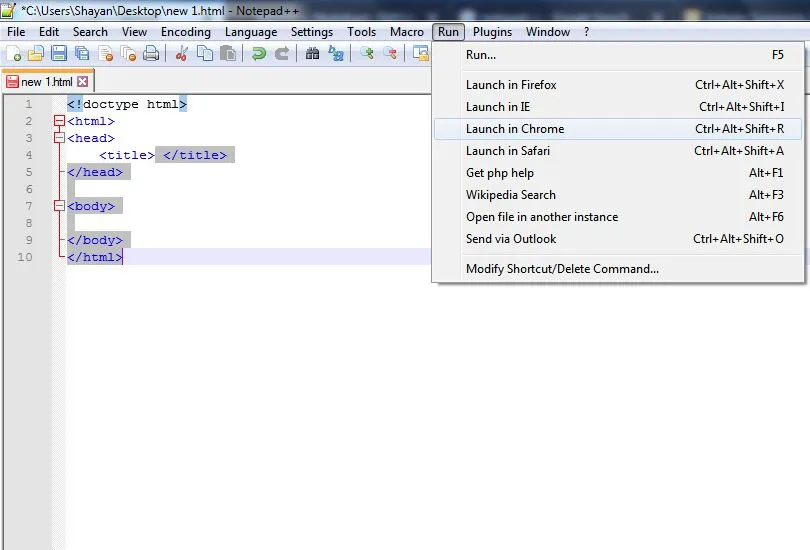Open the Search menu
810x550 pixels.
coord(90,32)
